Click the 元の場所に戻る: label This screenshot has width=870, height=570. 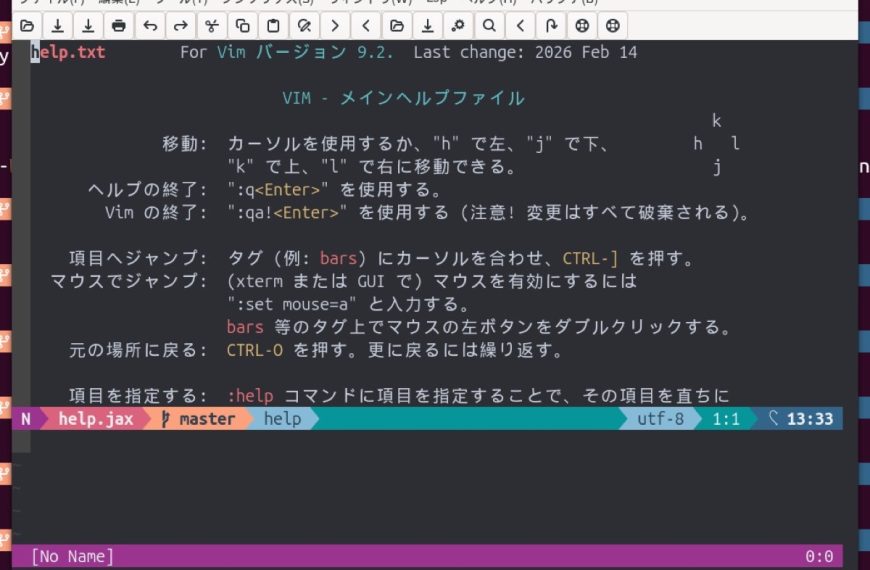point(138,350)
